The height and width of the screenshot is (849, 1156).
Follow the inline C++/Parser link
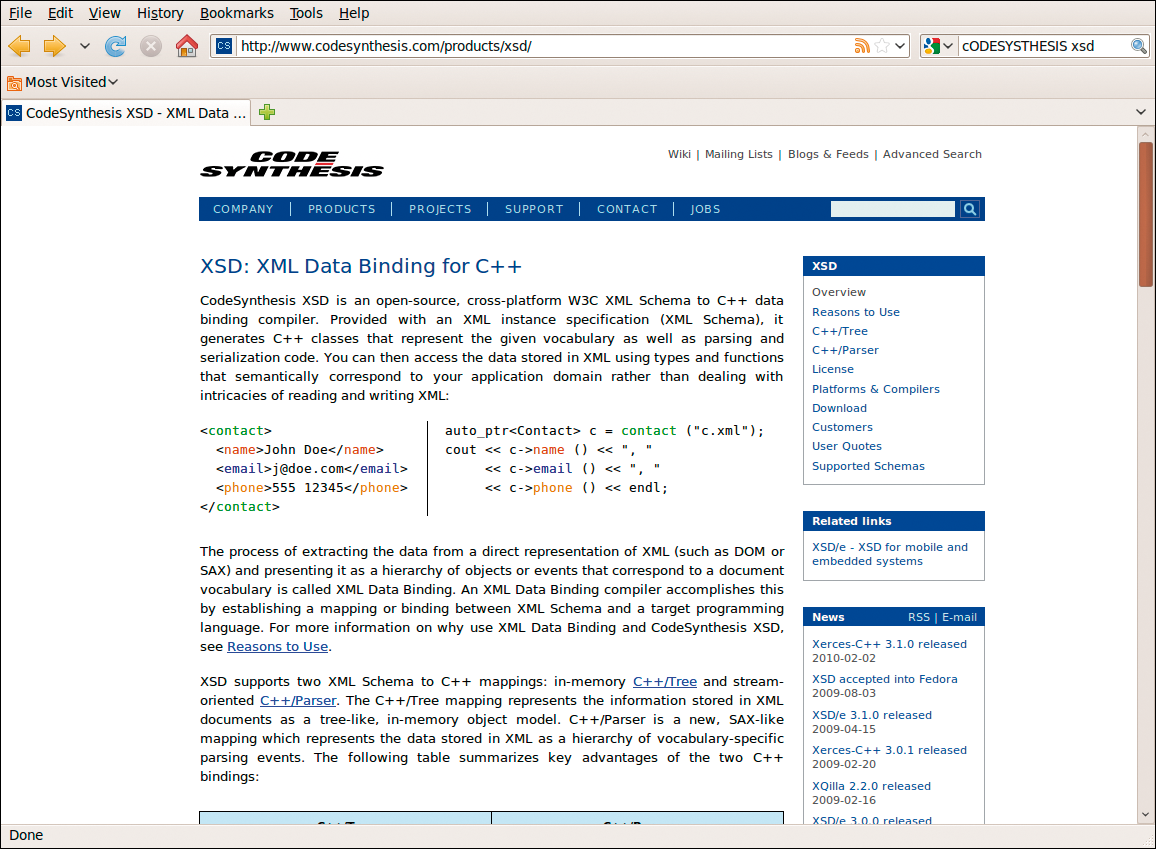point(298,701)
